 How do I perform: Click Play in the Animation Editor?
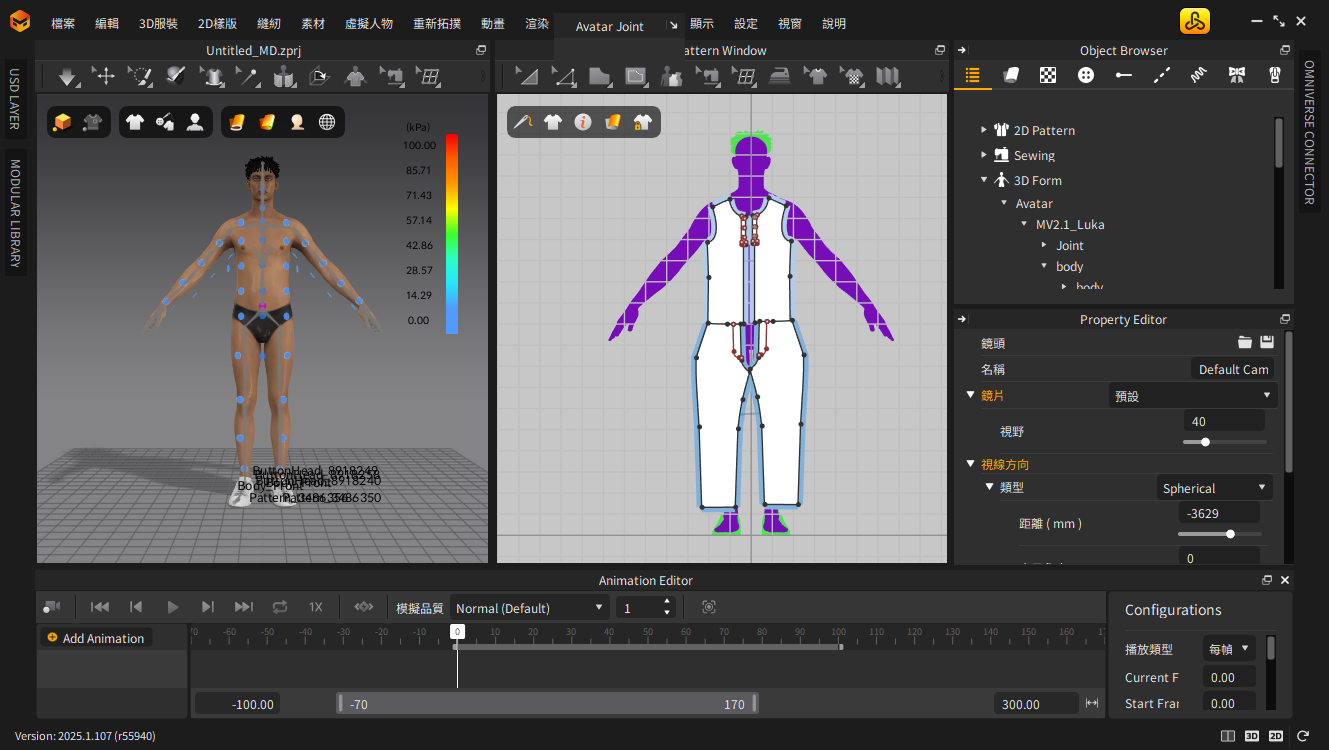coord(172,607)
